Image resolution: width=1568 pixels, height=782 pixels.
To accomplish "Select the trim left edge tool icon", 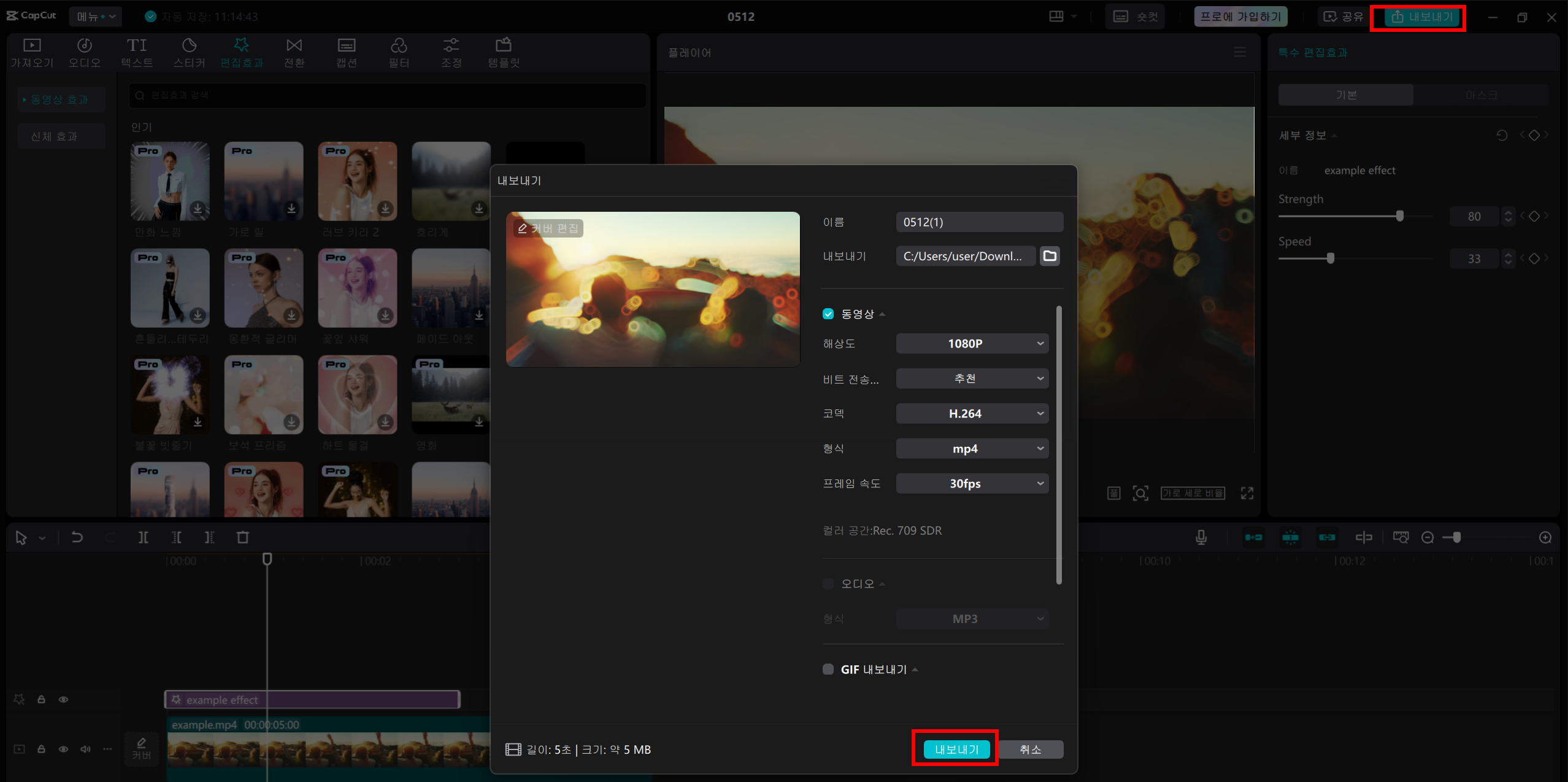I will point(177,538).
